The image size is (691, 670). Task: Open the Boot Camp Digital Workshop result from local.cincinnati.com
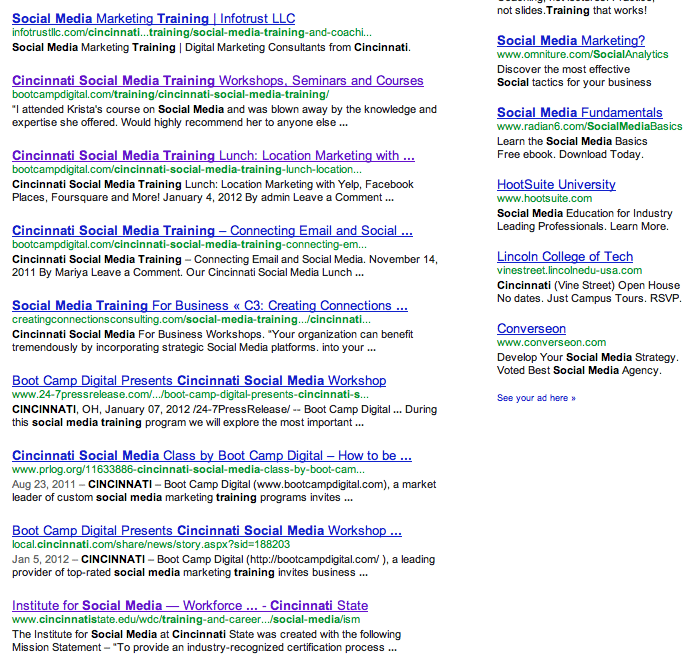pyautogui.click(x=206, y=530)
